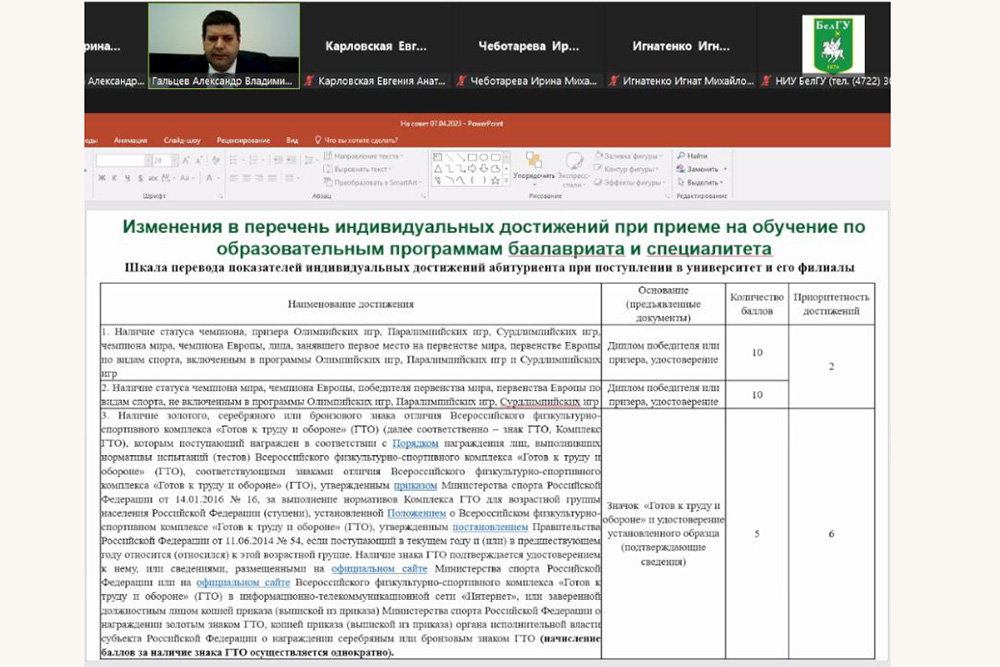Click muted microphone icon of Карловская Евгения
The height and width of the screenshot is (667, 1000).
(x=310, y=81)
